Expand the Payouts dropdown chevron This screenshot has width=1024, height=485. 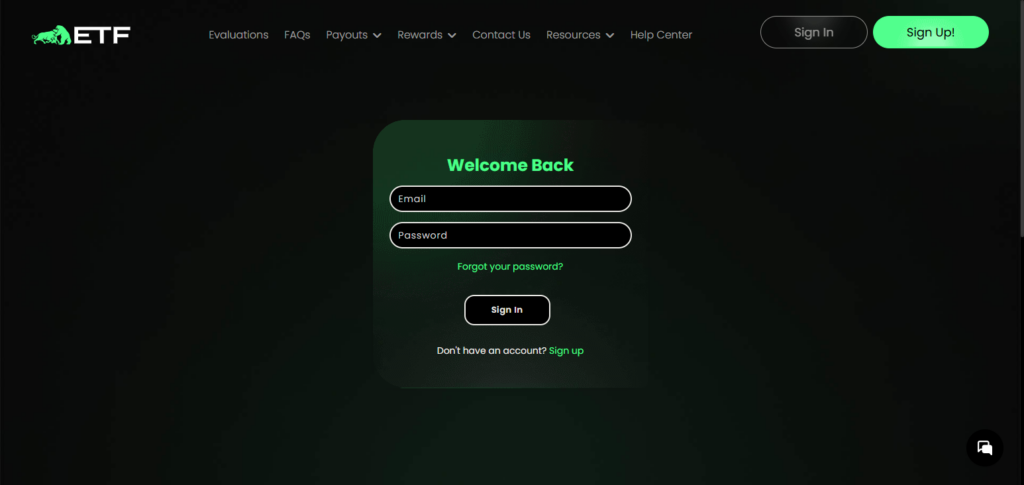377,35
